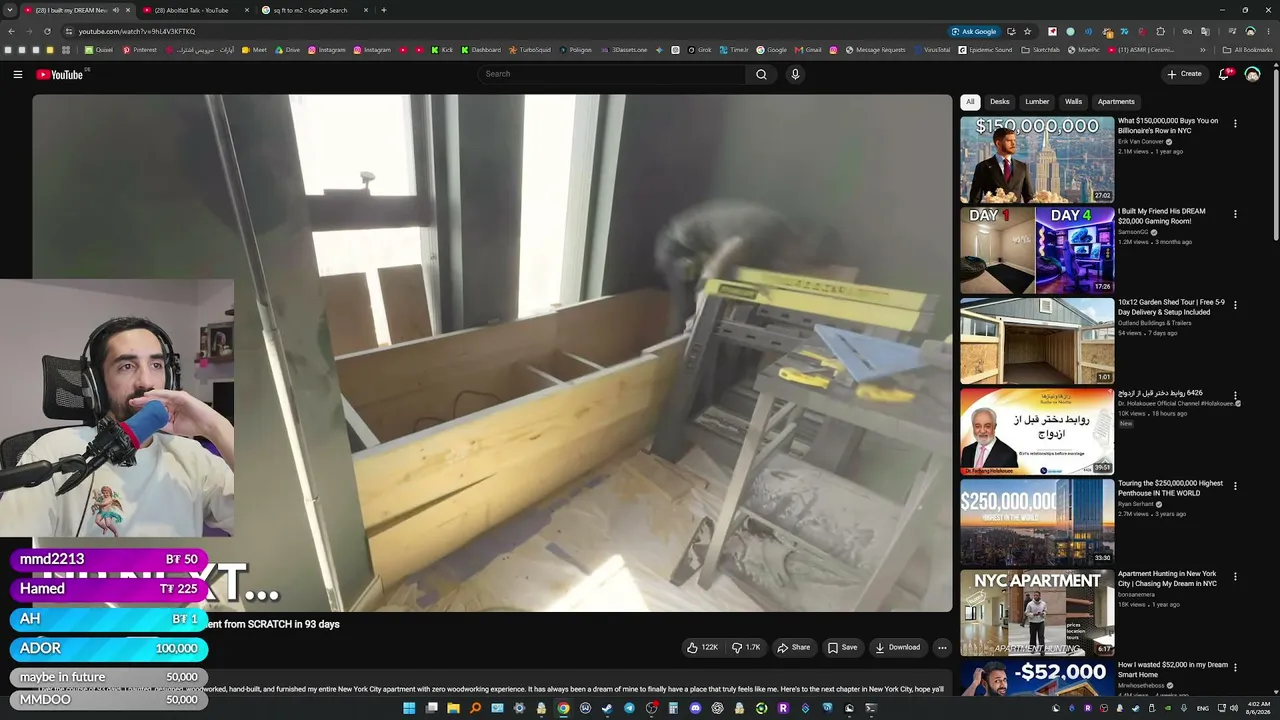This screenshot has height=720, width=1280.
Task: Reload the page with the refresh icon
Action: (x=47, y=31)
